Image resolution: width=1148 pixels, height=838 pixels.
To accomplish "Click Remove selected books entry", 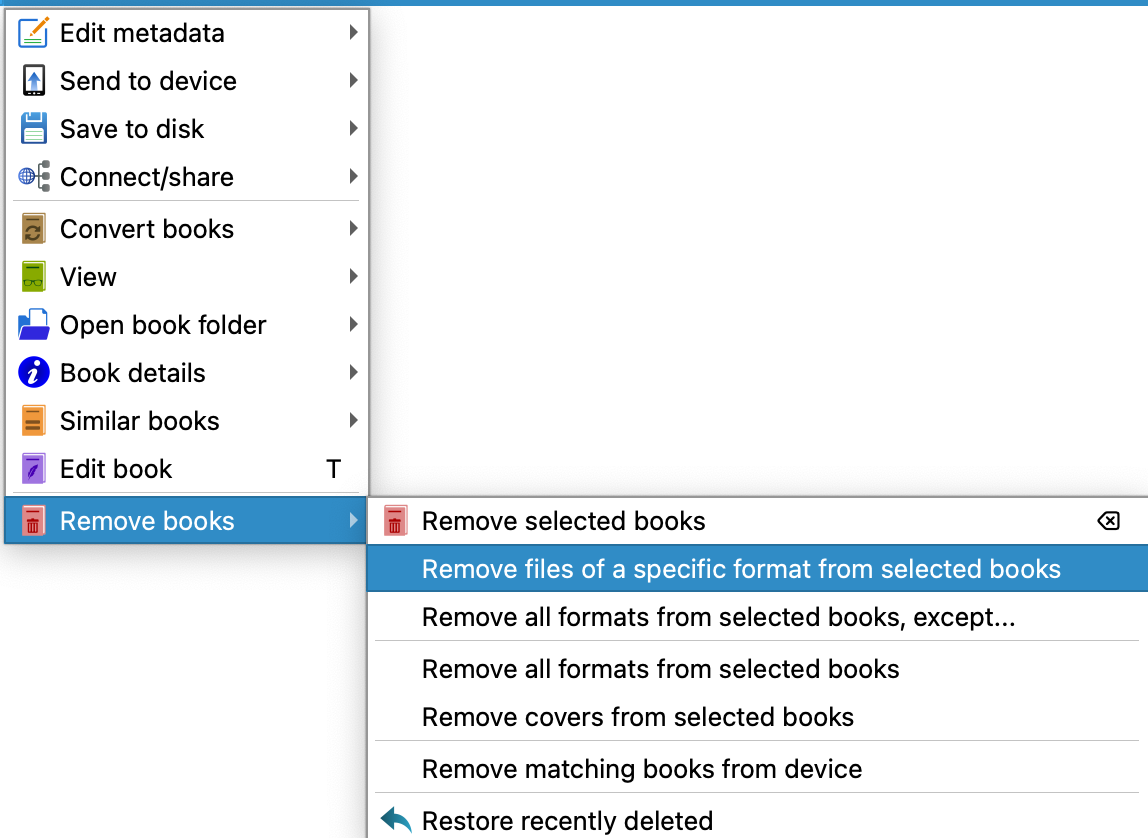I will click(563, 520).
